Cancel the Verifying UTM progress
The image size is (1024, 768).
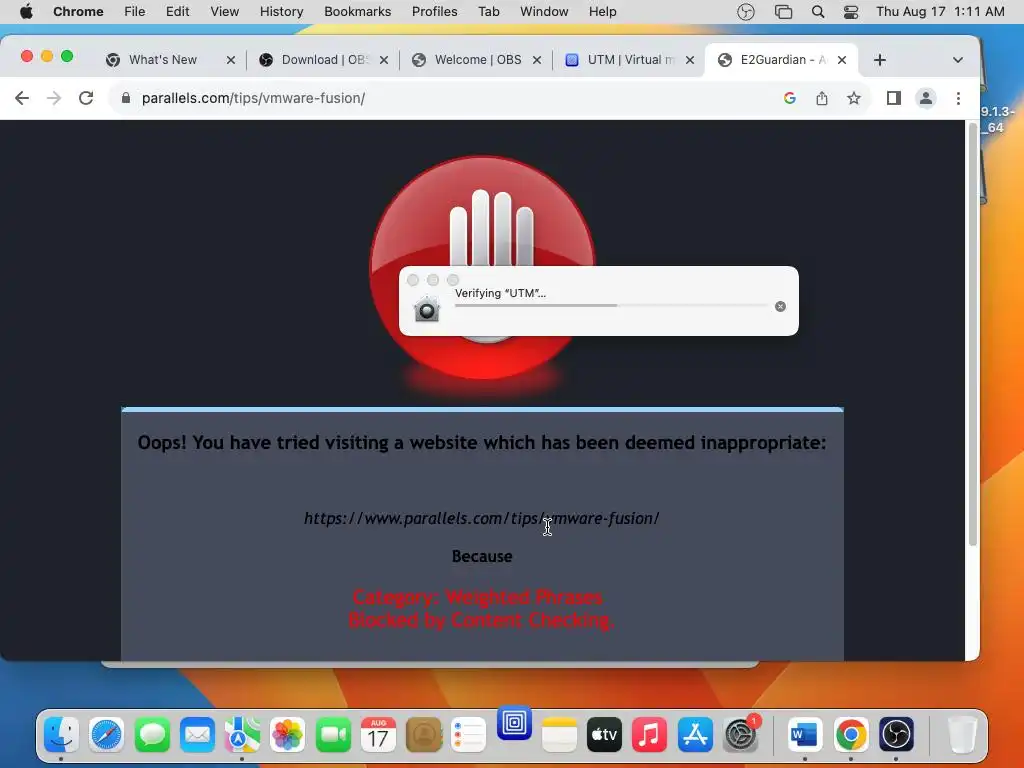point(780,306)
